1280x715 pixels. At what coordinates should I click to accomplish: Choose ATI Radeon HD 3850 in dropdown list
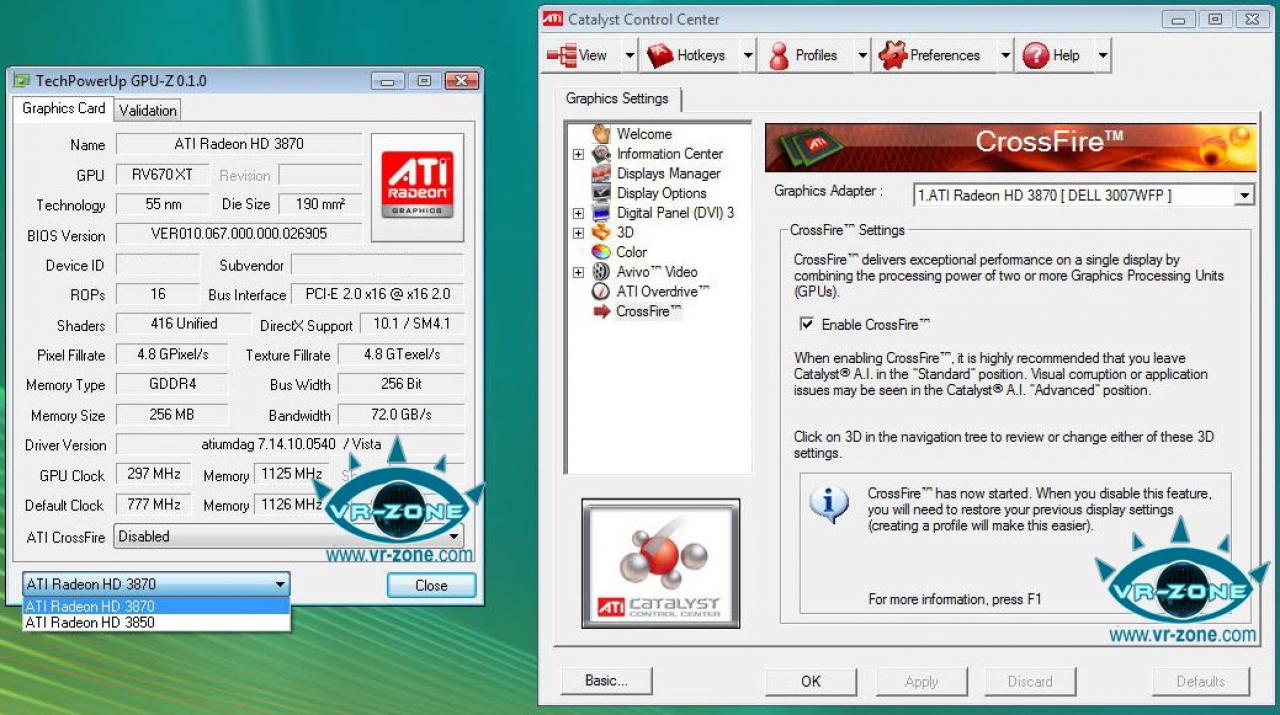click(156, 622)
